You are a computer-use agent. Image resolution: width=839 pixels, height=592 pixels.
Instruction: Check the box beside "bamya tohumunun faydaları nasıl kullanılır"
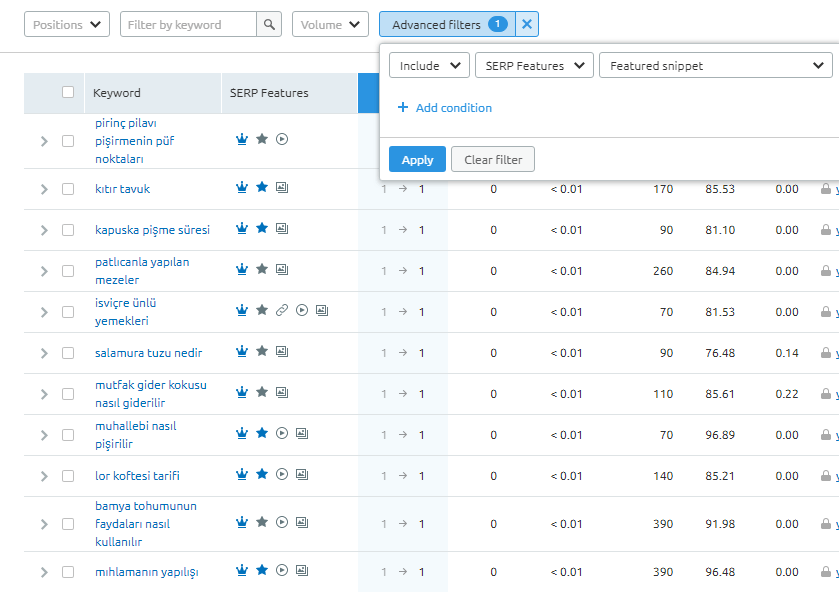coord(67,522)
